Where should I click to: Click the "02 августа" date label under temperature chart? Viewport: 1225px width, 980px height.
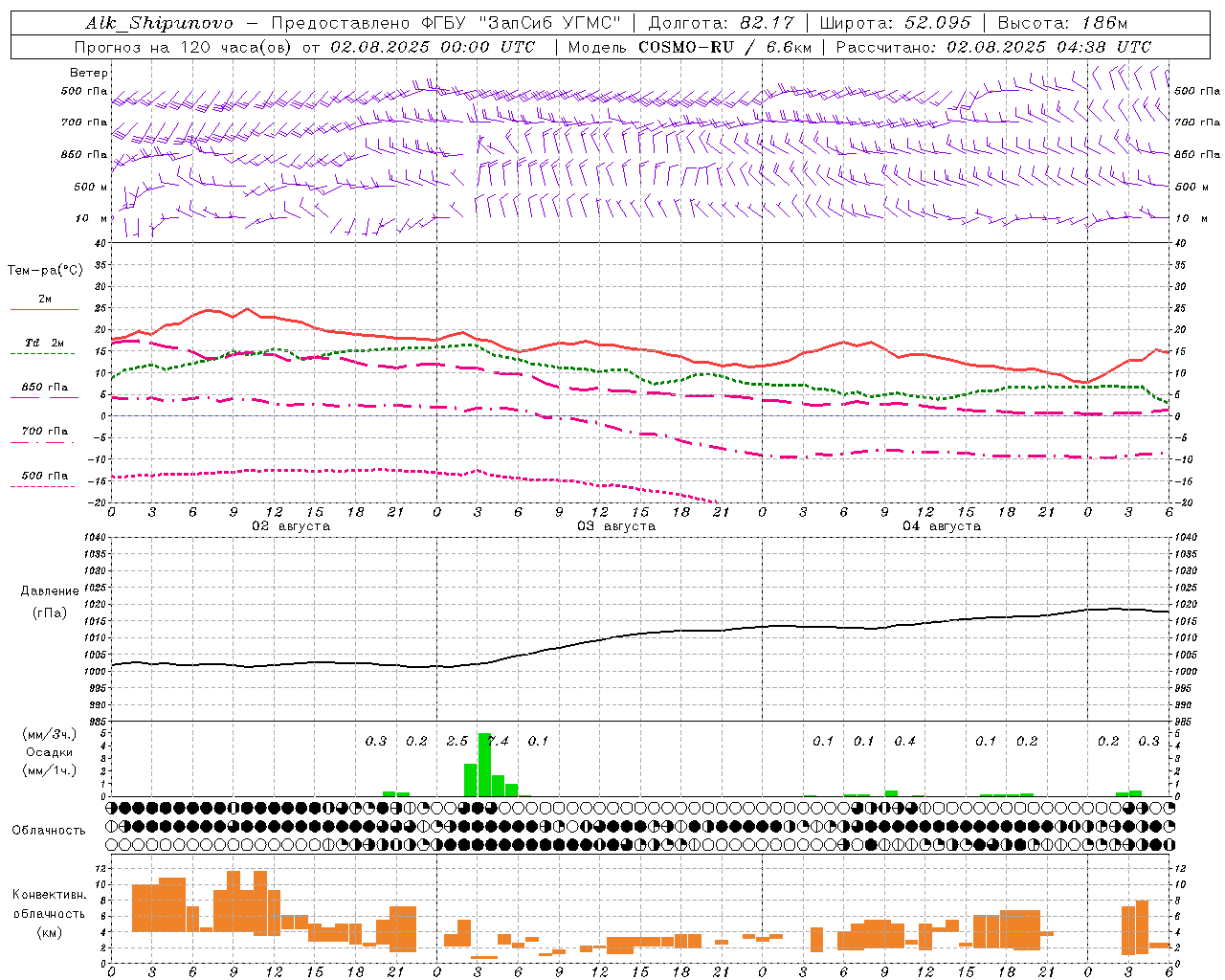click(291, 526)
